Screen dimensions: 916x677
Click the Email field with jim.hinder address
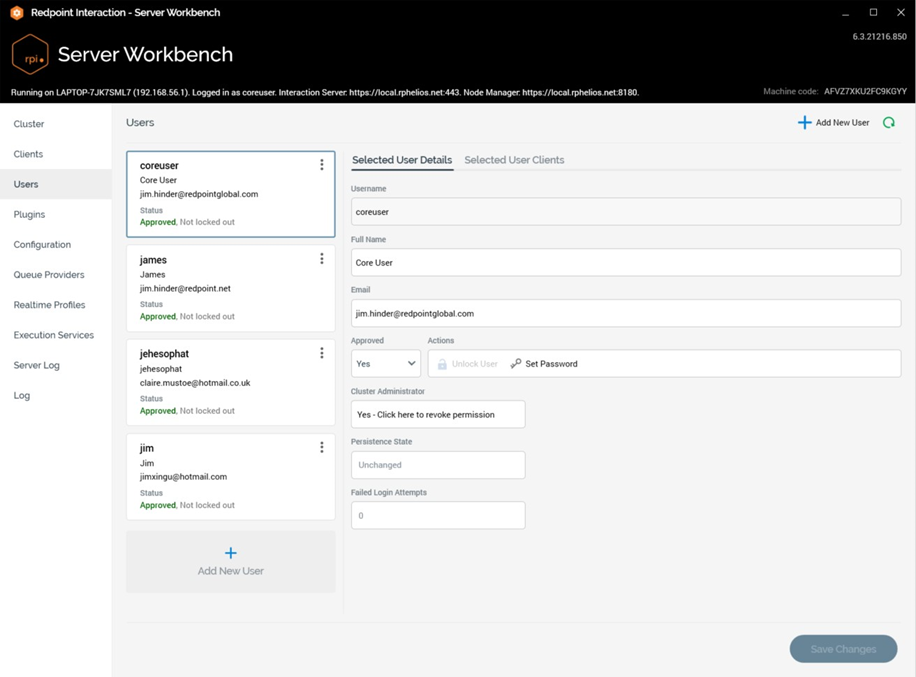(626, 313)
